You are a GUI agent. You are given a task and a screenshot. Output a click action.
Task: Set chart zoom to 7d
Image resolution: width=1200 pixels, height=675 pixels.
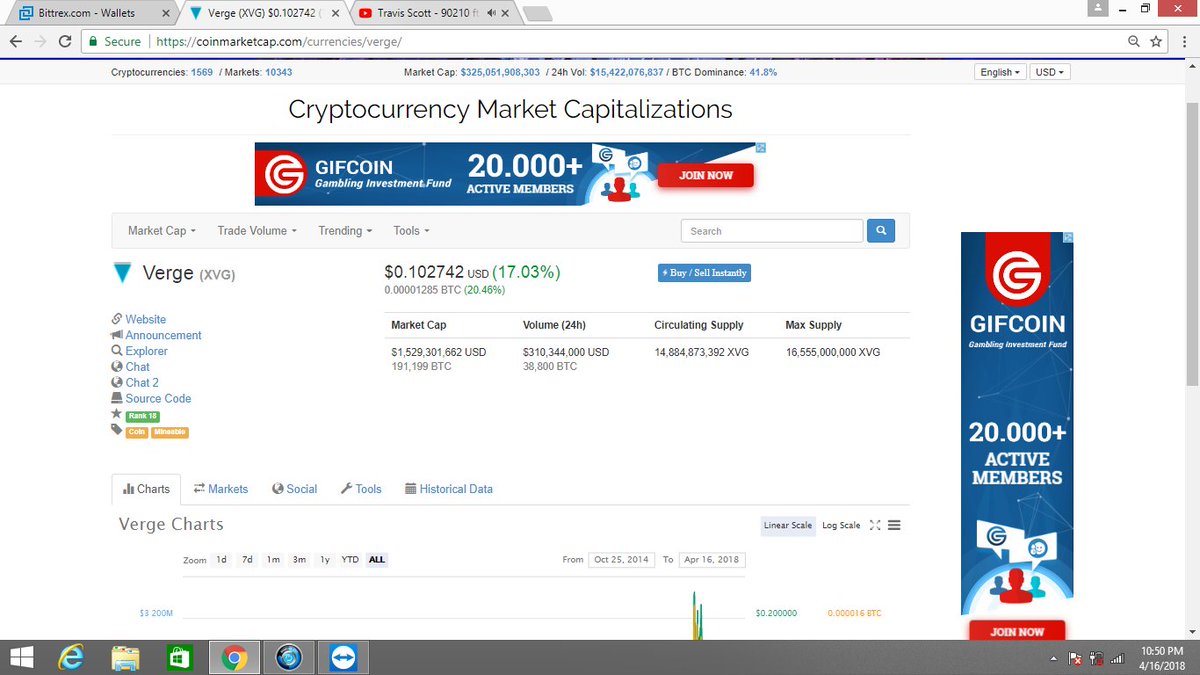point(247,560)
